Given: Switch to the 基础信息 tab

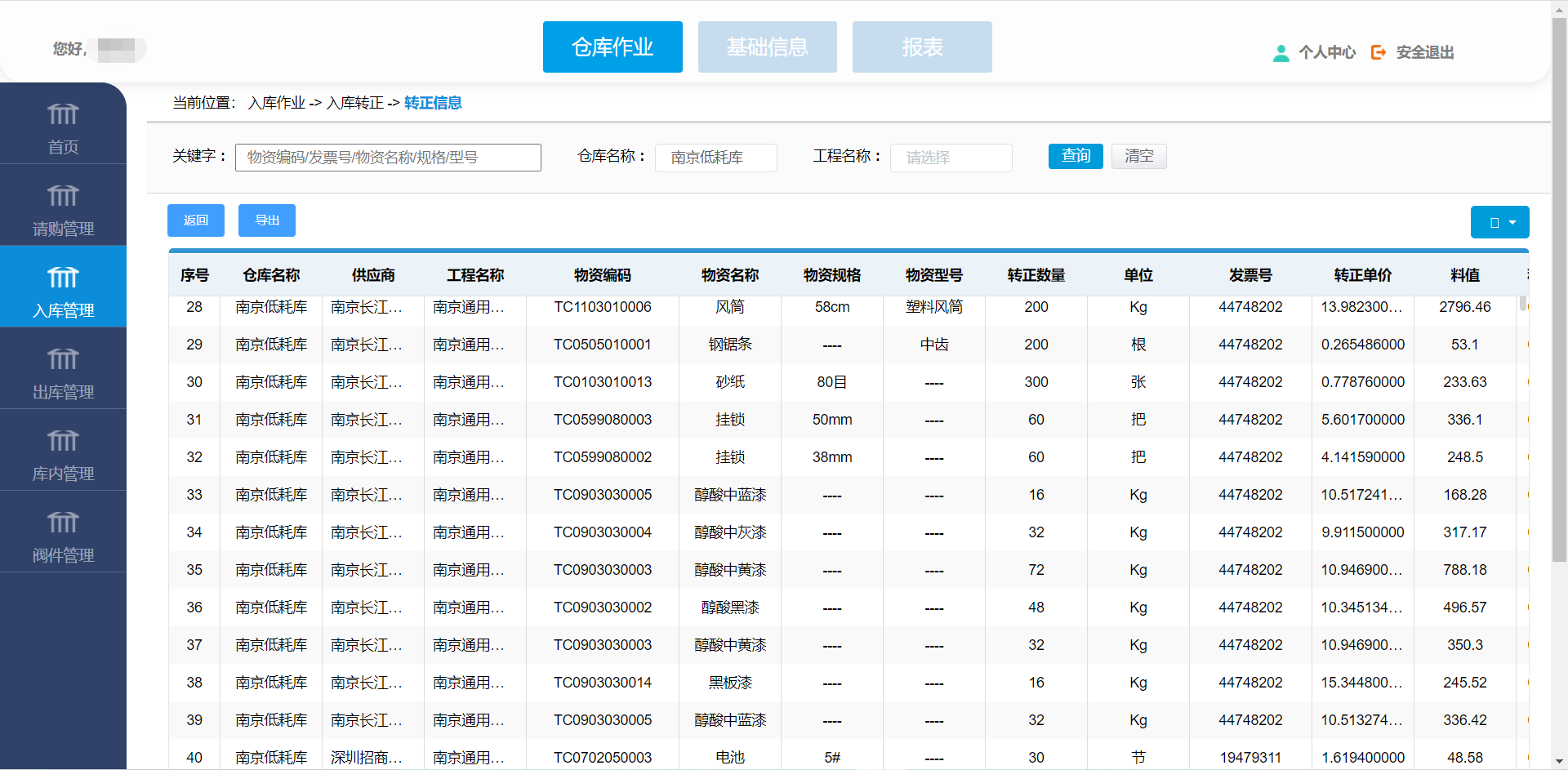Looking at the screenshot, I should click(x=767, y=47).
